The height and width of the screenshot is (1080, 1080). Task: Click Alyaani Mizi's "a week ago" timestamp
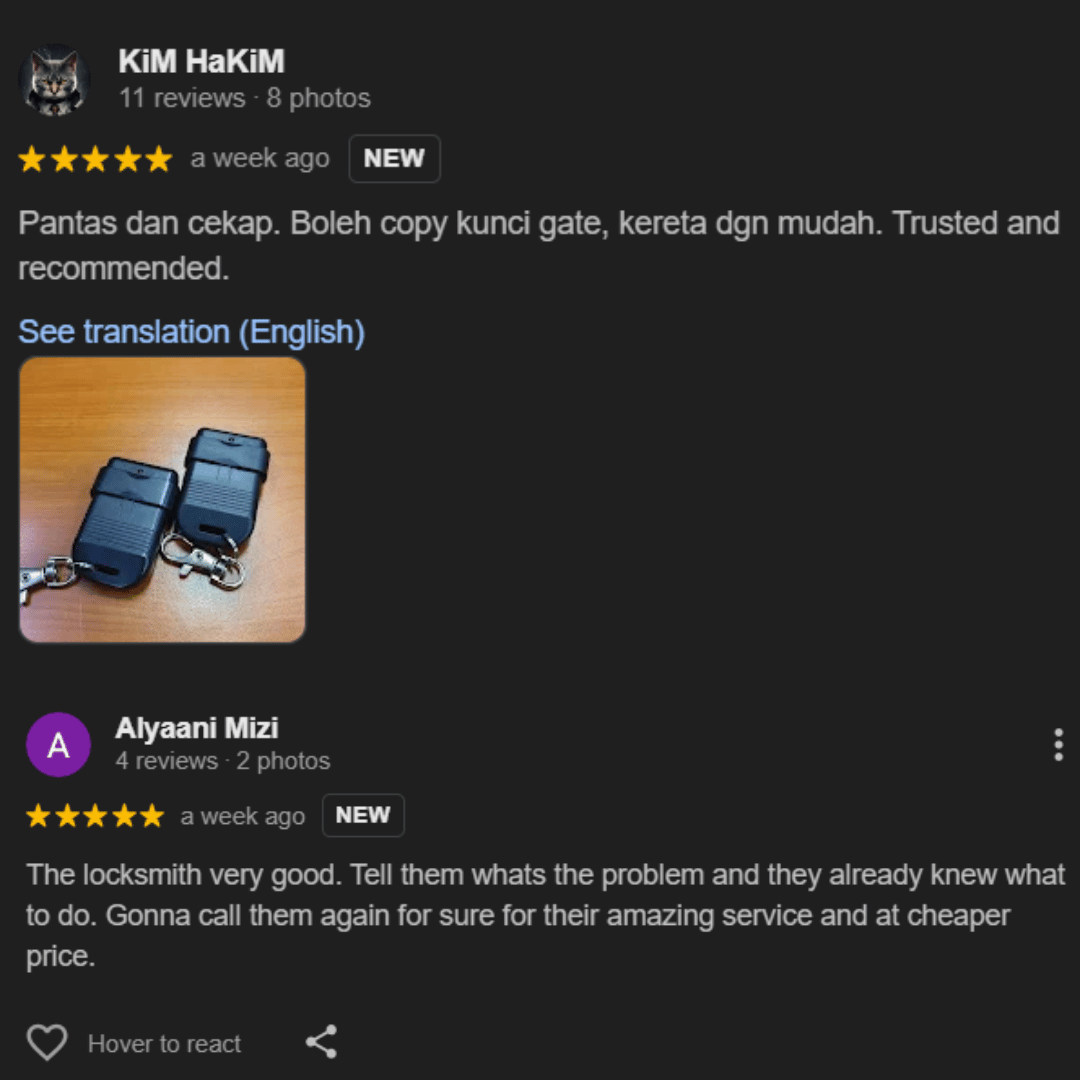(242, 816)
